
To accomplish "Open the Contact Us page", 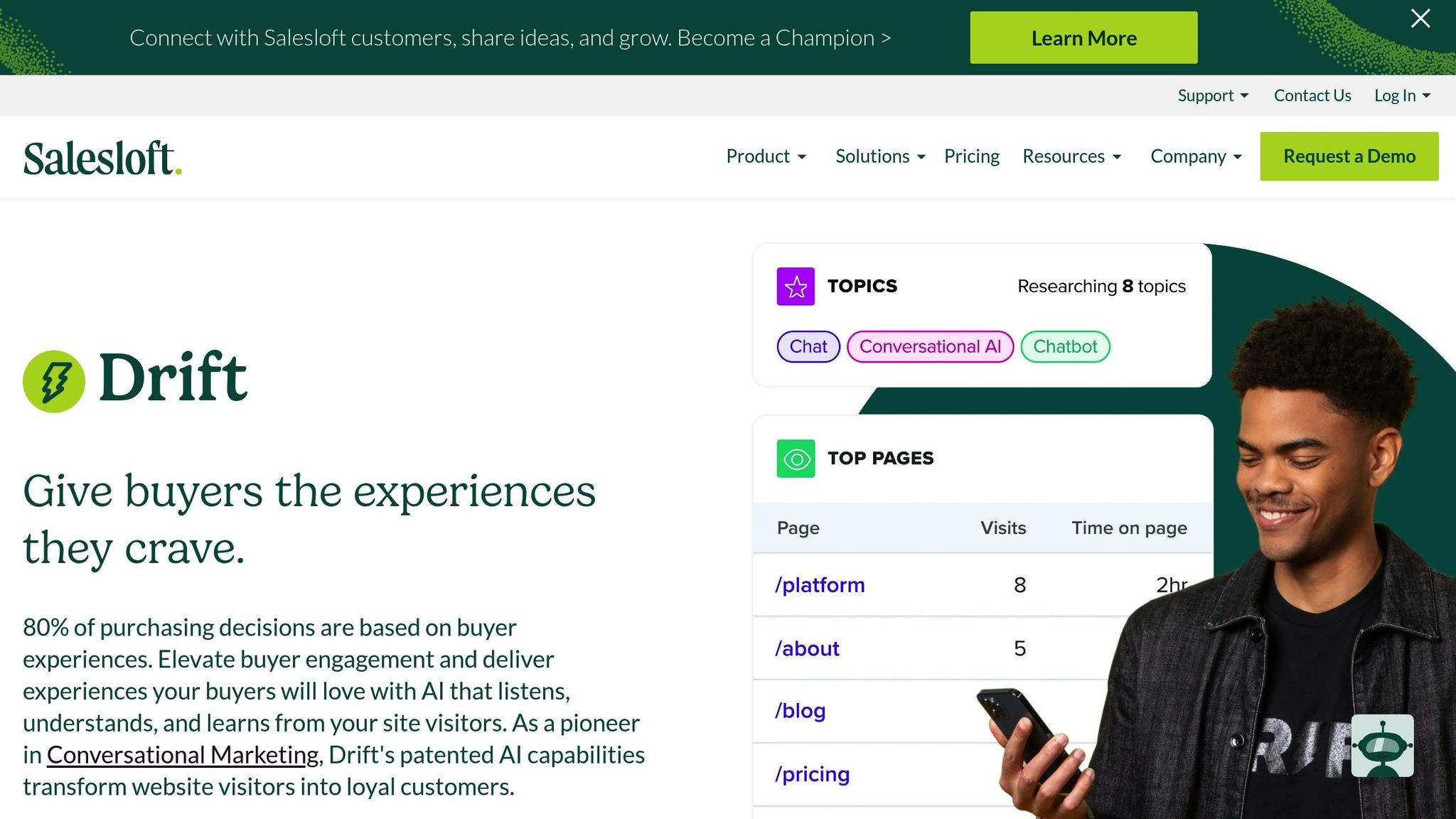I will point(1312,95).
